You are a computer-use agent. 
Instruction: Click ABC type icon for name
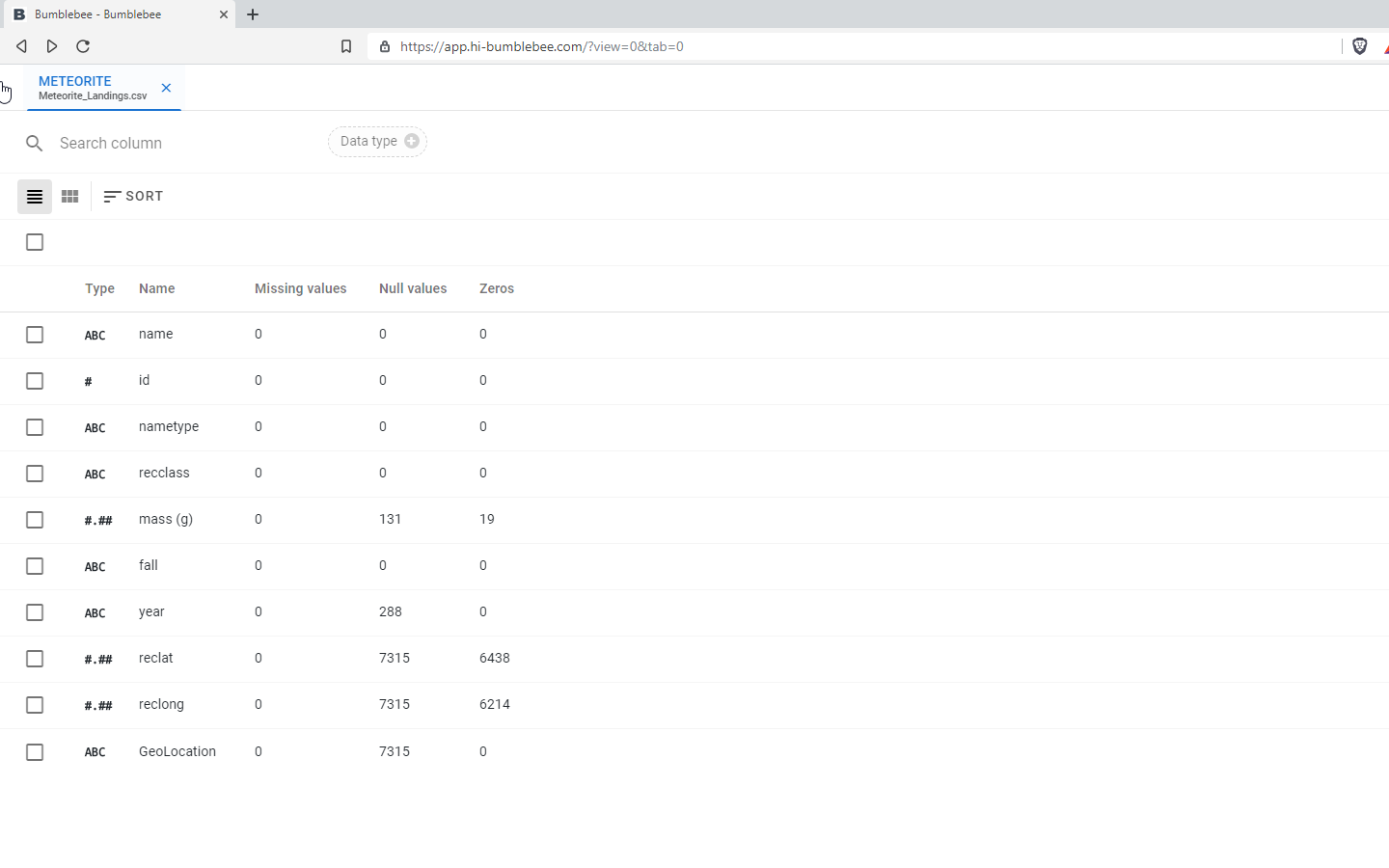(x=95, y=336)
